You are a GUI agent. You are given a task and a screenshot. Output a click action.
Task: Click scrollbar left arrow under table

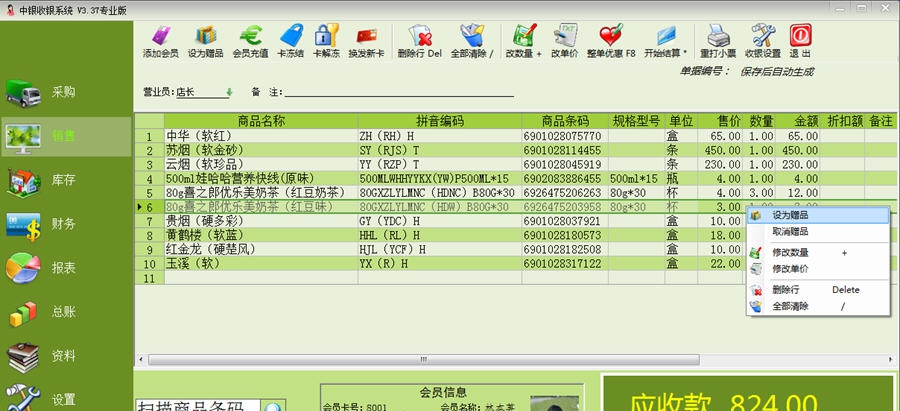[141, 360]
